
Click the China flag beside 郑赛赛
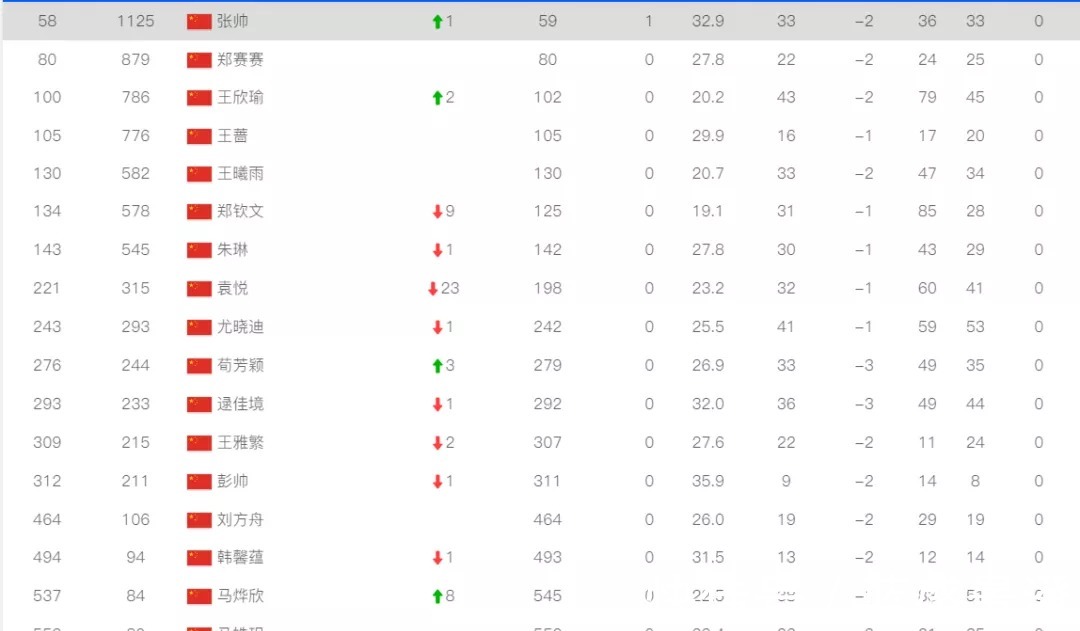click(199, 60)
